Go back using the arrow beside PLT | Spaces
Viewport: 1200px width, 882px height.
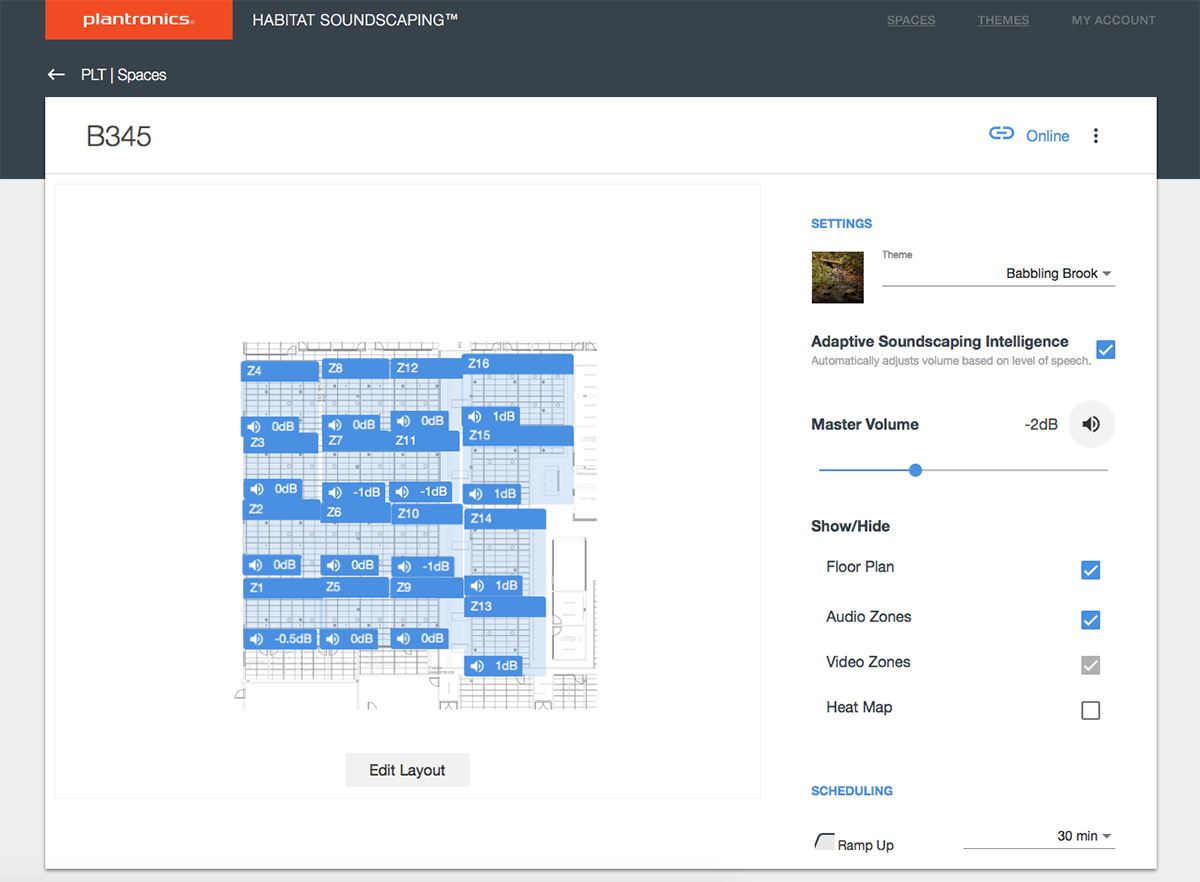click(56, 75)
